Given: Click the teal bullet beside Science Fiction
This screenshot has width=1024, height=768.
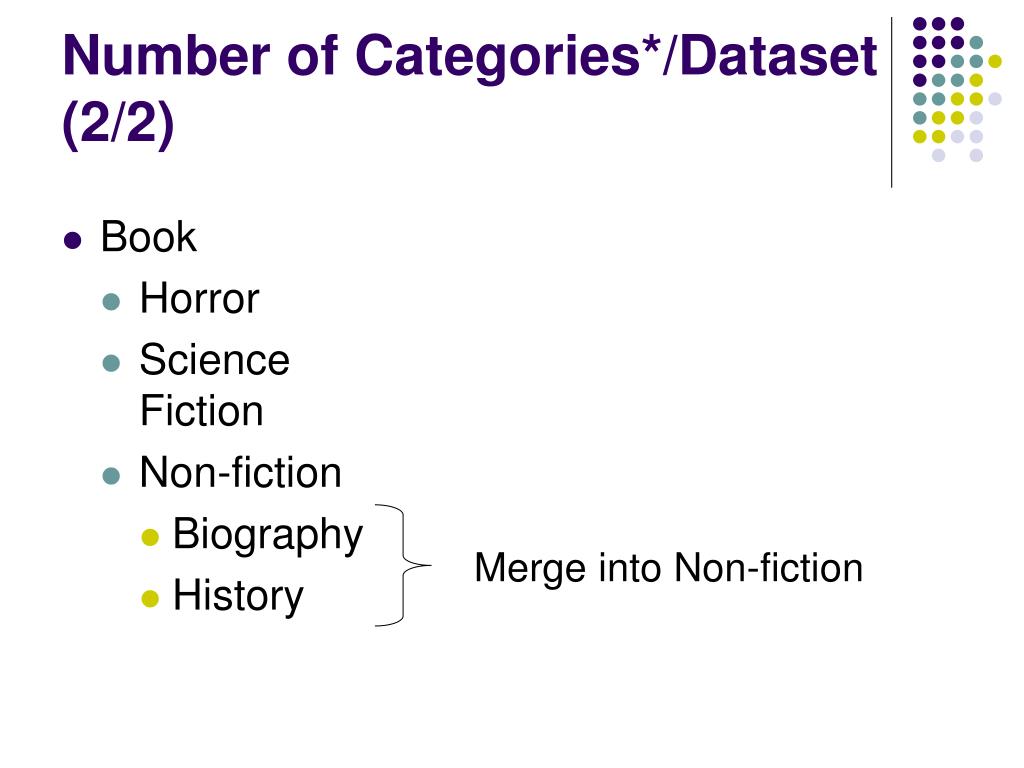Looking at the screenshot, I should pos(112,362).
